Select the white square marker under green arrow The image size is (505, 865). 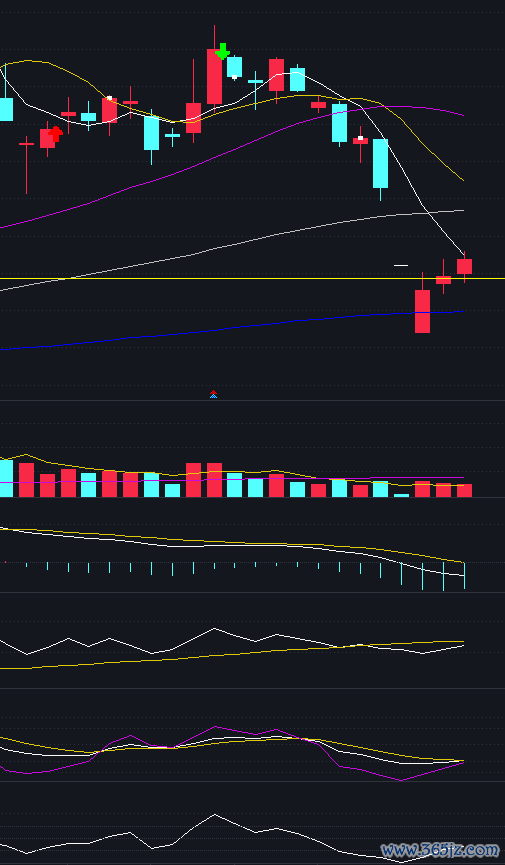(235, 77)
